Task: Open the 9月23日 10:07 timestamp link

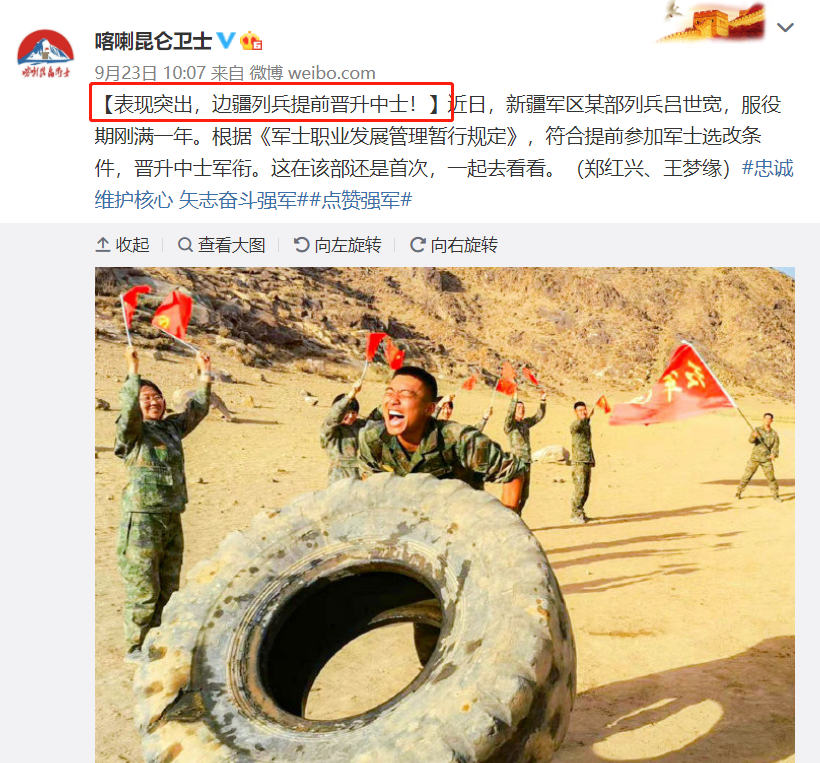Action: click(x=150, y=73)
